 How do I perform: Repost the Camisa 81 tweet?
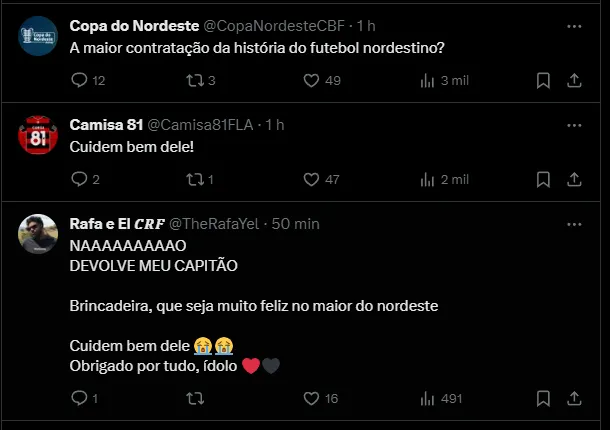tap(195, 179)
